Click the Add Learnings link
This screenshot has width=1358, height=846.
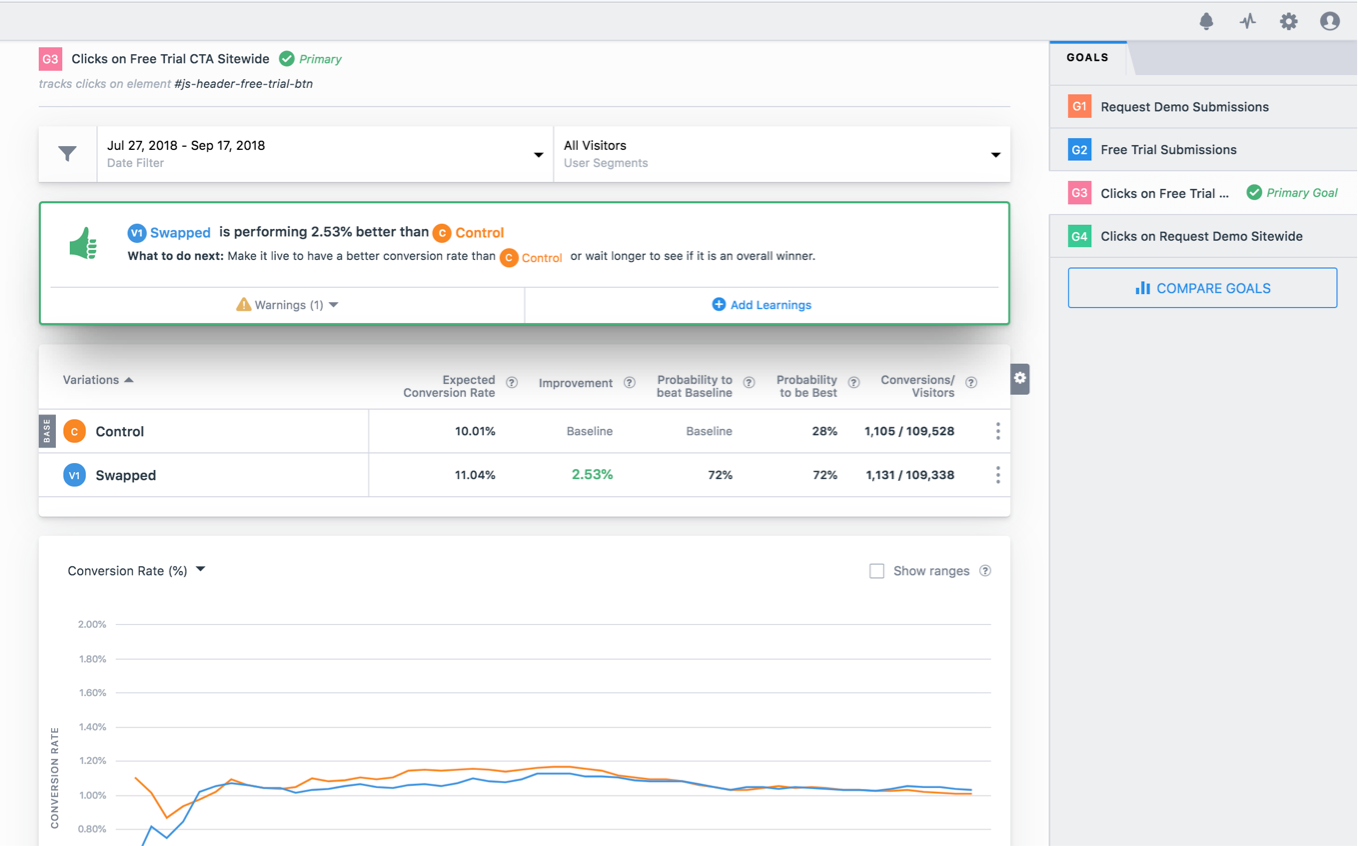[772, 305]
